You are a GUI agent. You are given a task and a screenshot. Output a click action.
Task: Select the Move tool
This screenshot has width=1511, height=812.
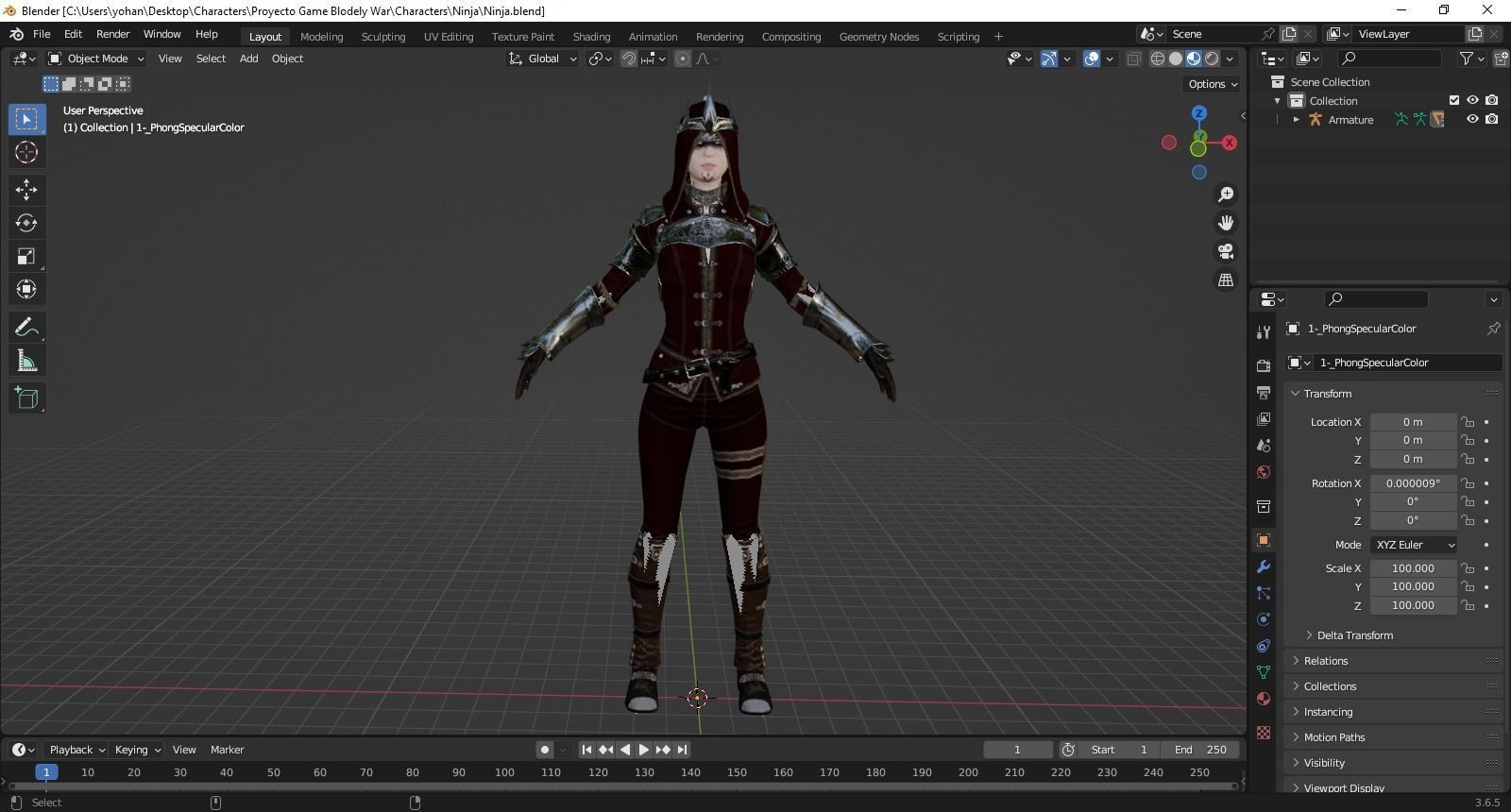26,190
